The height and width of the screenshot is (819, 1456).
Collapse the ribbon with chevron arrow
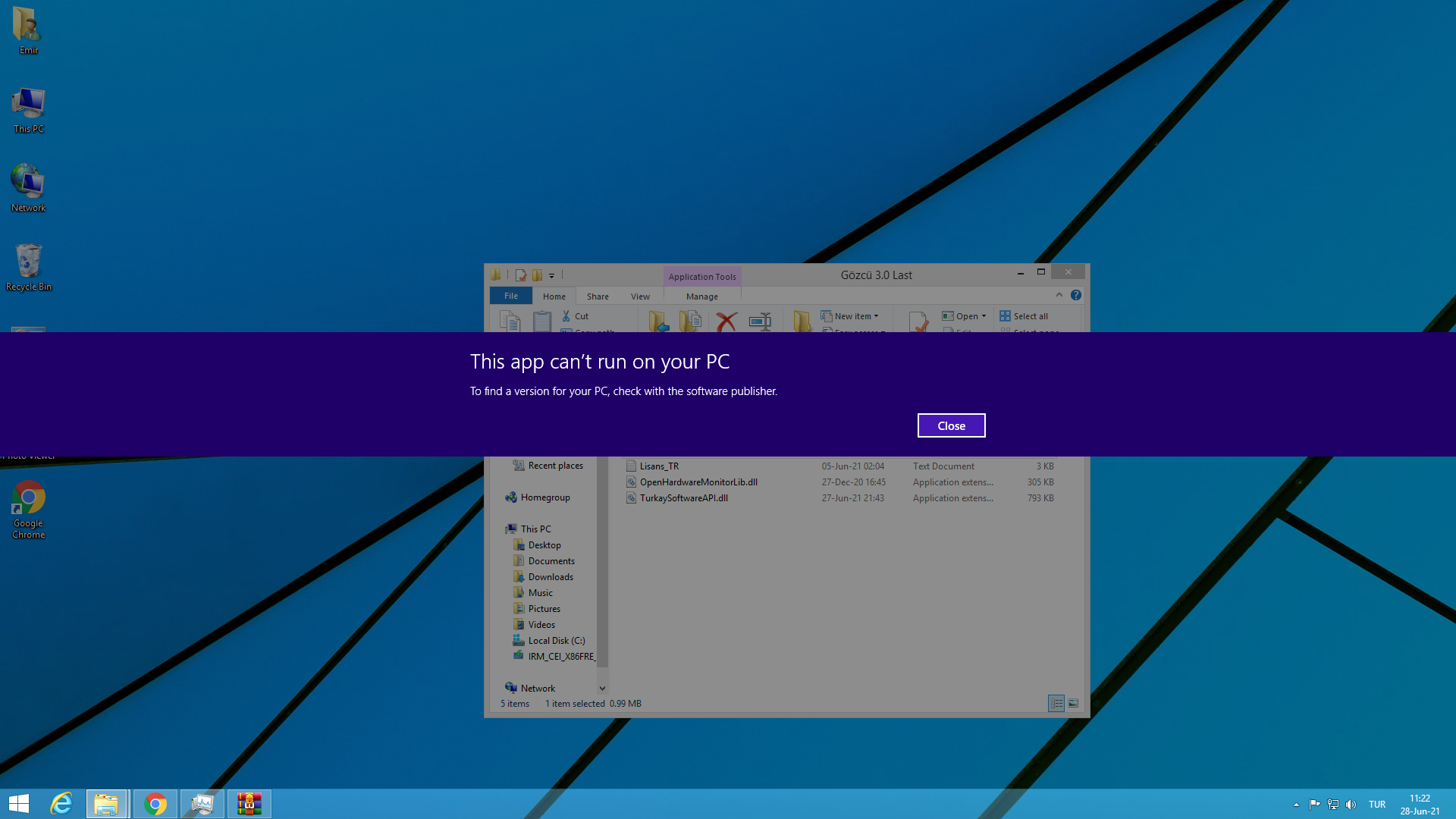click(x=1059, y=295)
